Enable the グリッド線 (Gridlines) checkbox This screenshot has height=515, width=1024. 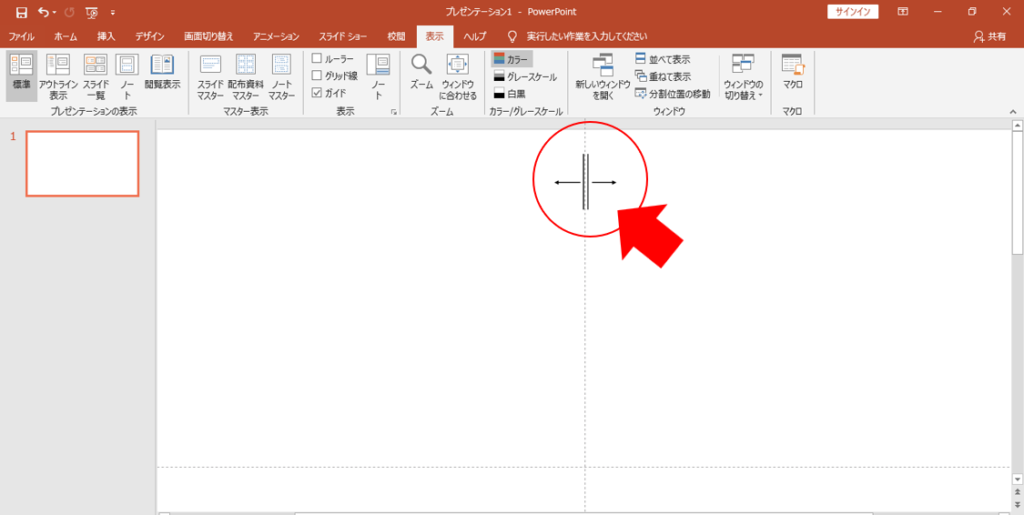tap(317, 76)
